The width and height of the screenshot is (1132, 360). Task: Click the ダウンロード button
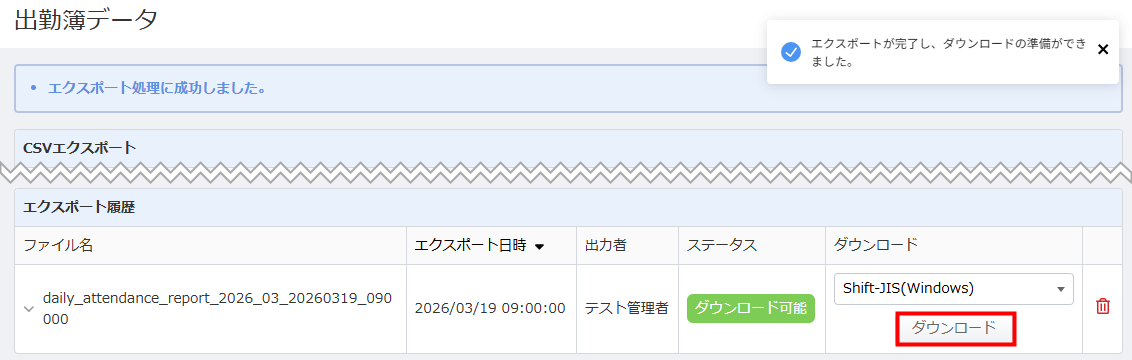tap(954, 328)
